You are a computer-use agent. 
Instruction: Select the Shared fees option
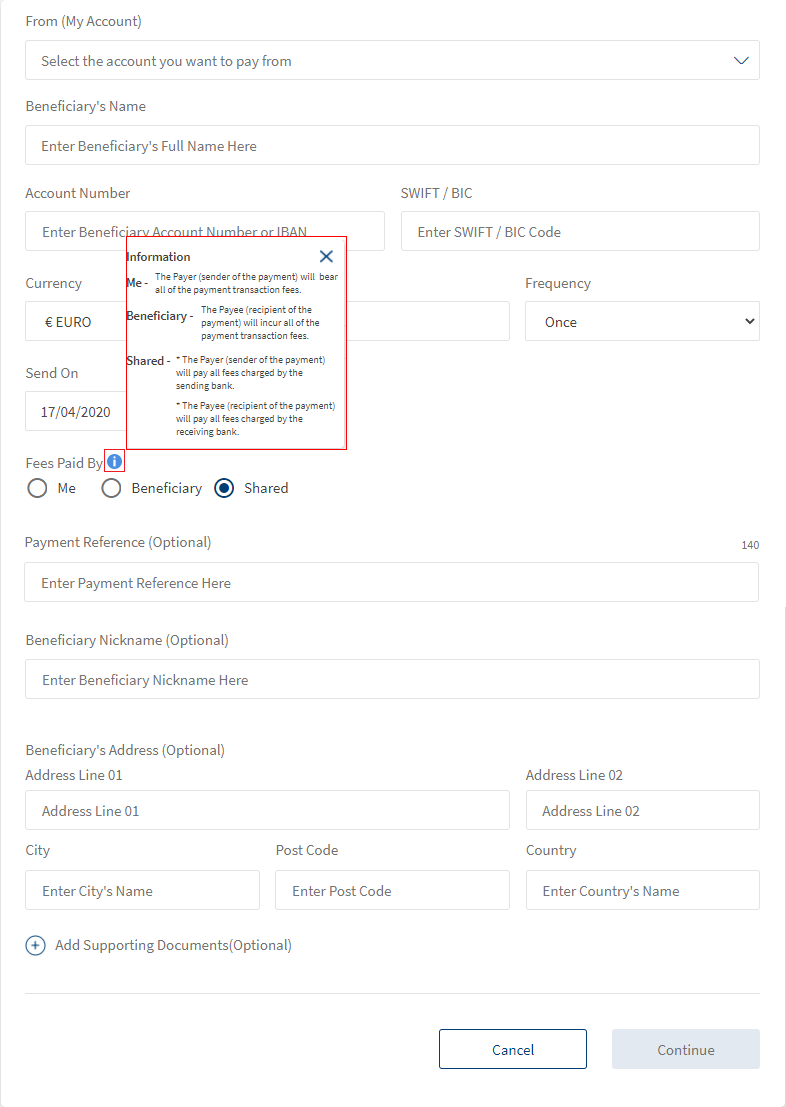point(225,488)
